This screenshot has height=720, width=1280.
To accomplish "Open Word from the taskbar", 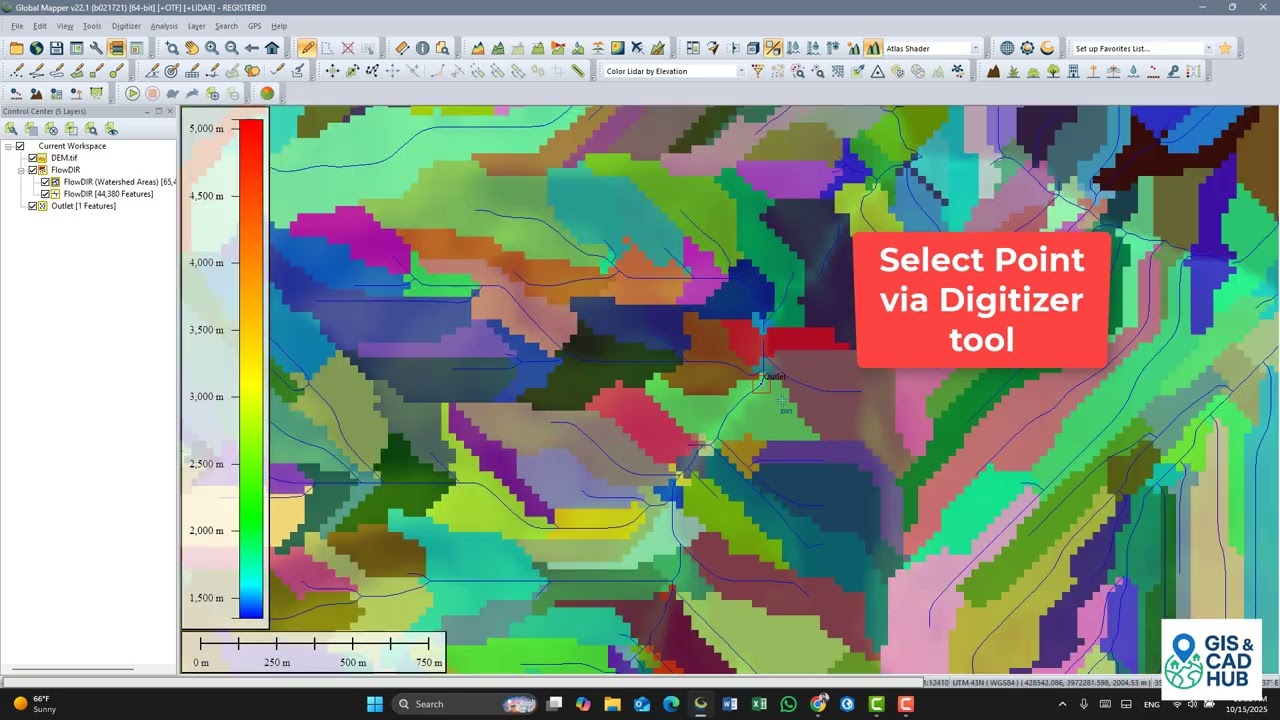I will pos(730,704).
